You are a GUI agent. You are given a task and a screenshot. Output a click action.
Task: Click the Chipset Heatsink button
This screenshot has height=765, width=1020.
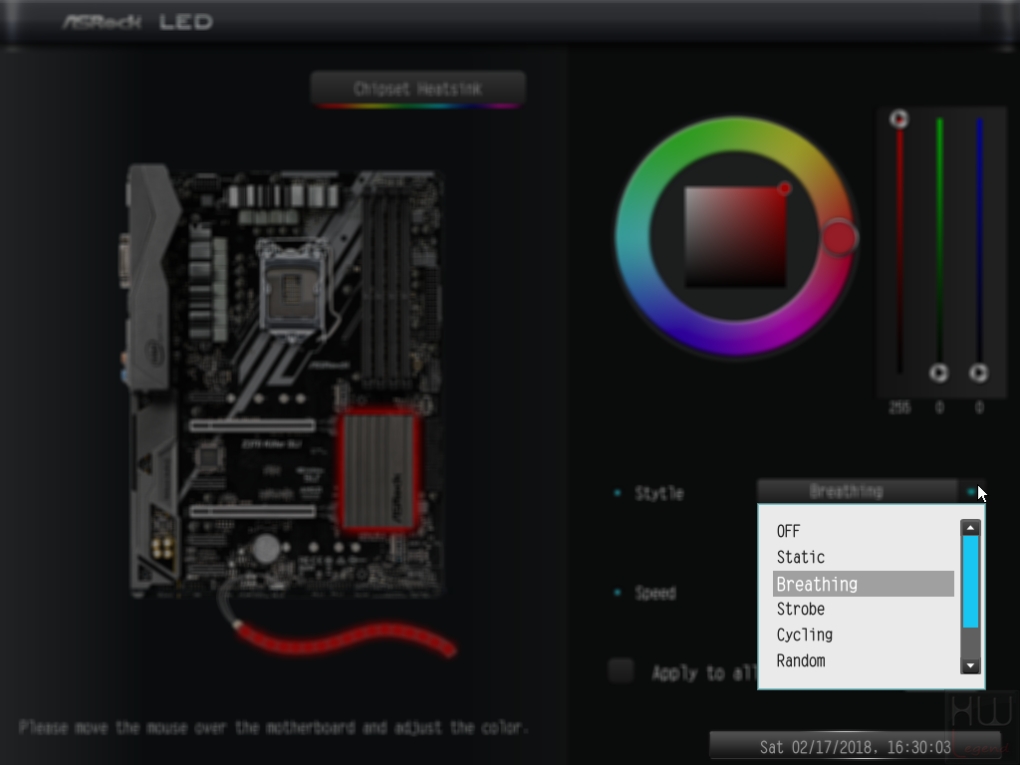pos(418,88)
